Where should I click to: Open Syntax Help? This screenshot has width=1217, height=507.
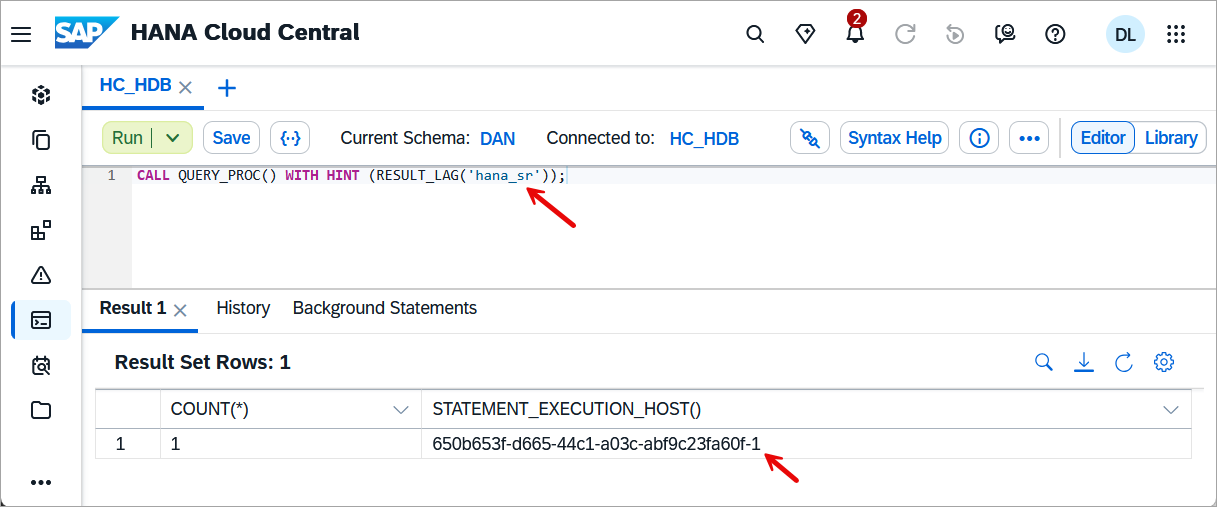[895, 138]
